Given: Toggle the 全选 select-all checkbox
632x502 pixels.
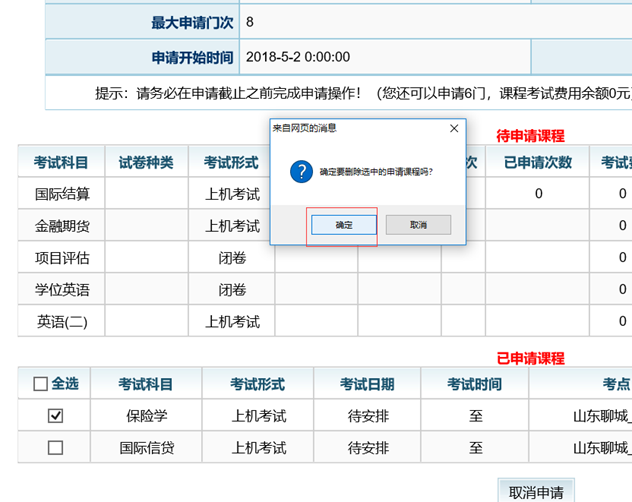Looking at the screenshot, I should pos(41,384).
